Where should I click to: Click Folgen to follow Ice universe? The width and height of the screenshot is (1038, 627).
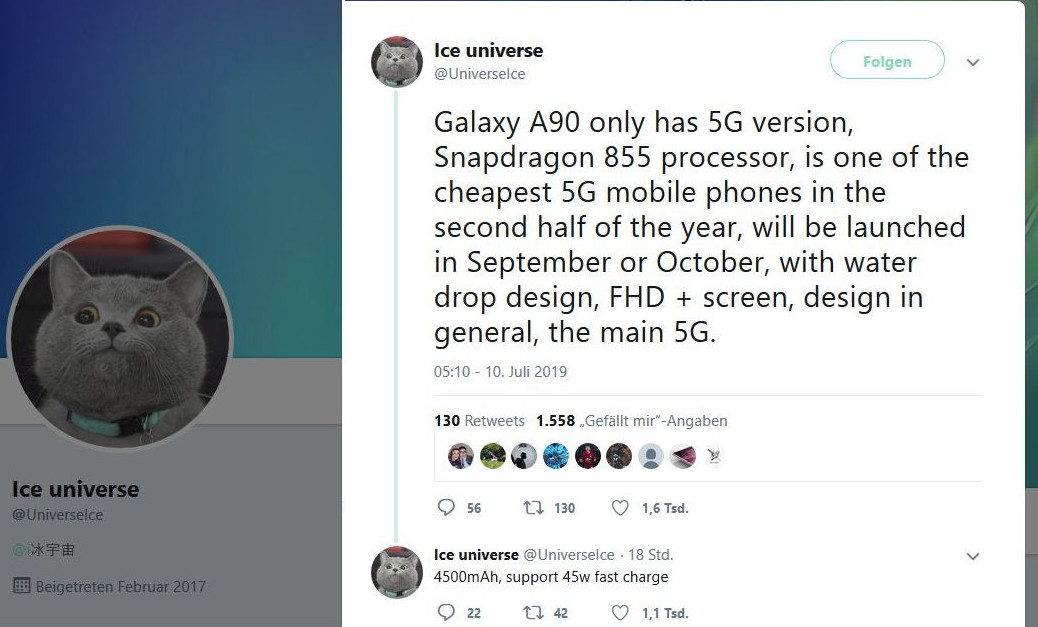tap(887, 60)
